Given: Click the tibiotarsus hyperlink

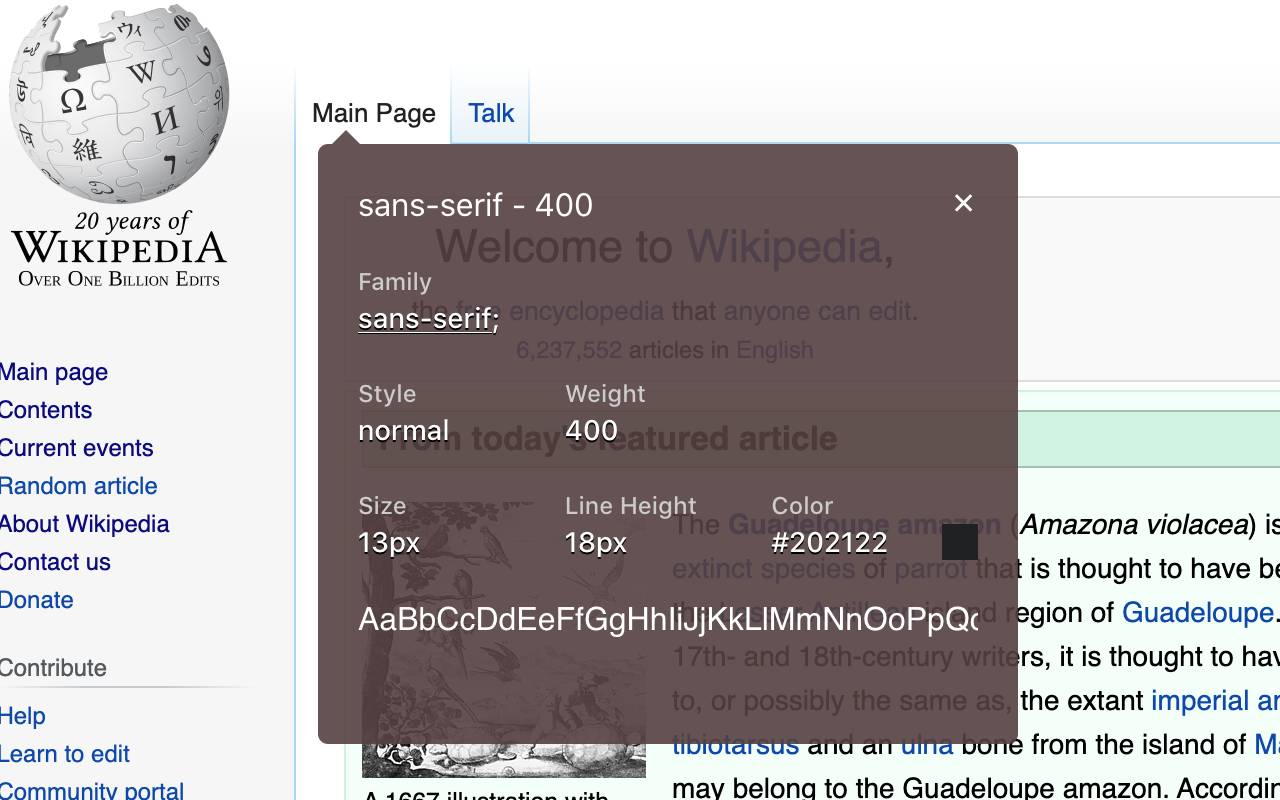Looking at the screenshot, I should coord(736,744).
